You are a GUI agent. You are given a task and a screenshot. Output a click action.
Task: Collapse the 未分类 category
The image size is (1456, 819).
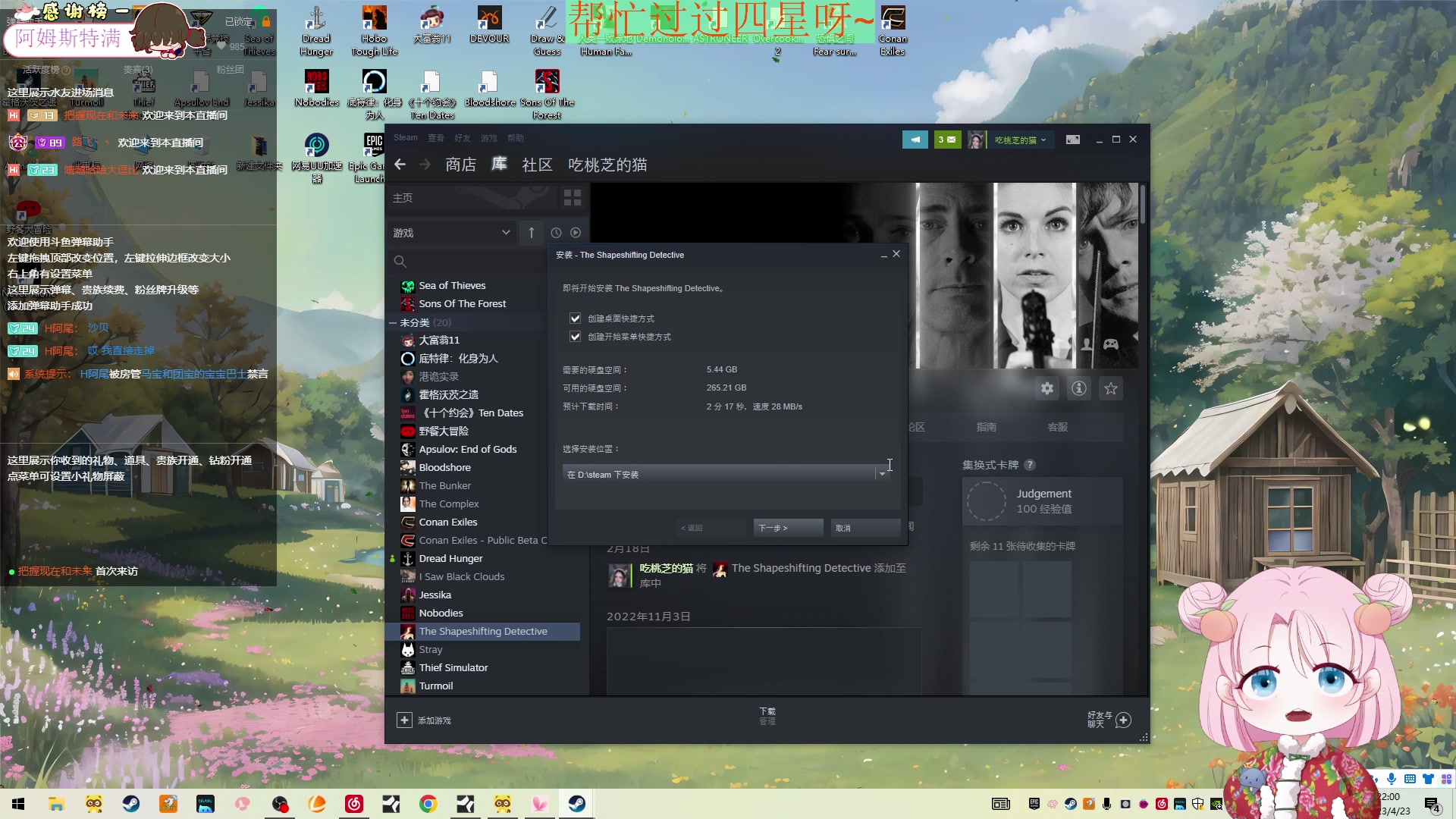point(393,322)
